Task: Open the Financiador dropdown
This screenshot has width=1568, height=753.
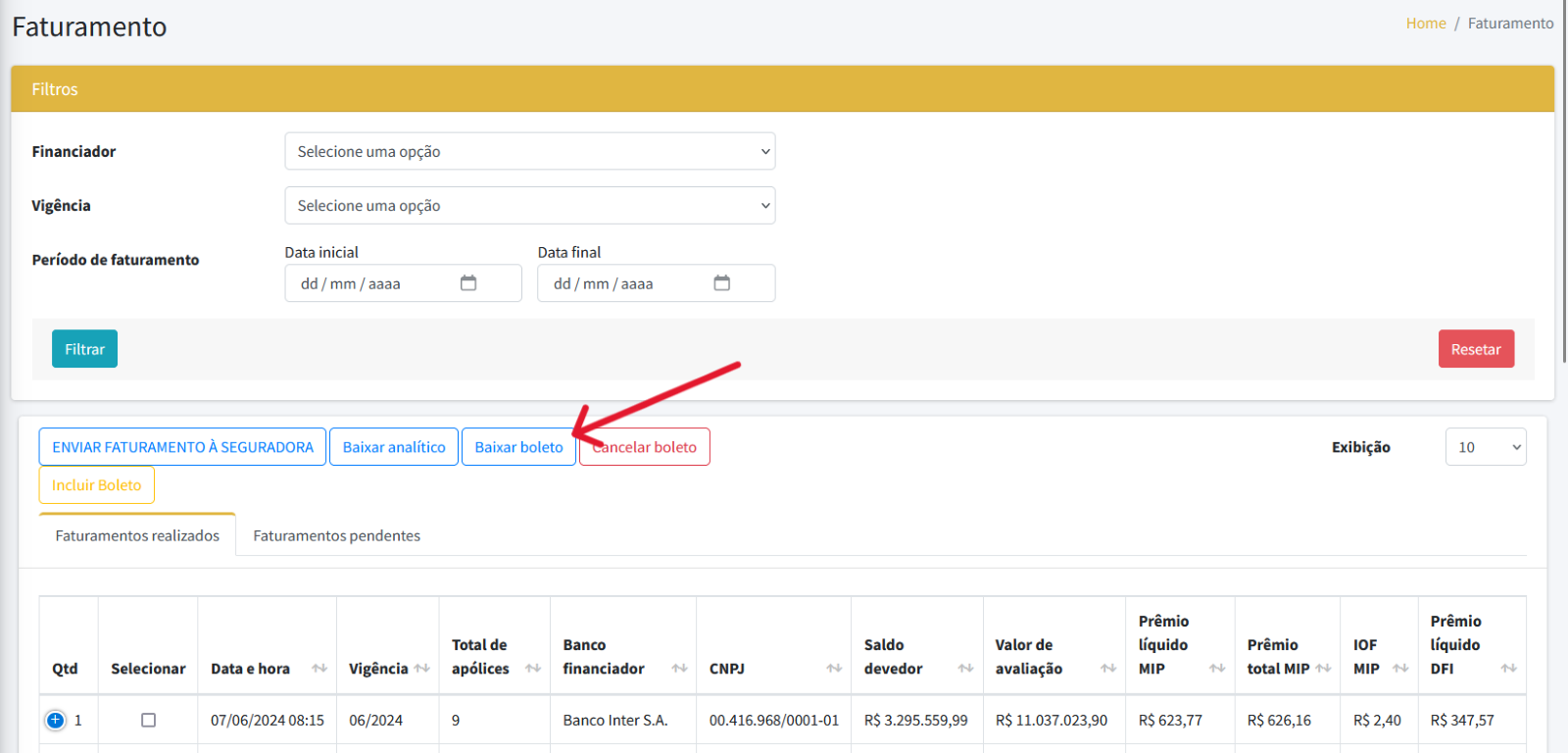Action: click(530, 151)
